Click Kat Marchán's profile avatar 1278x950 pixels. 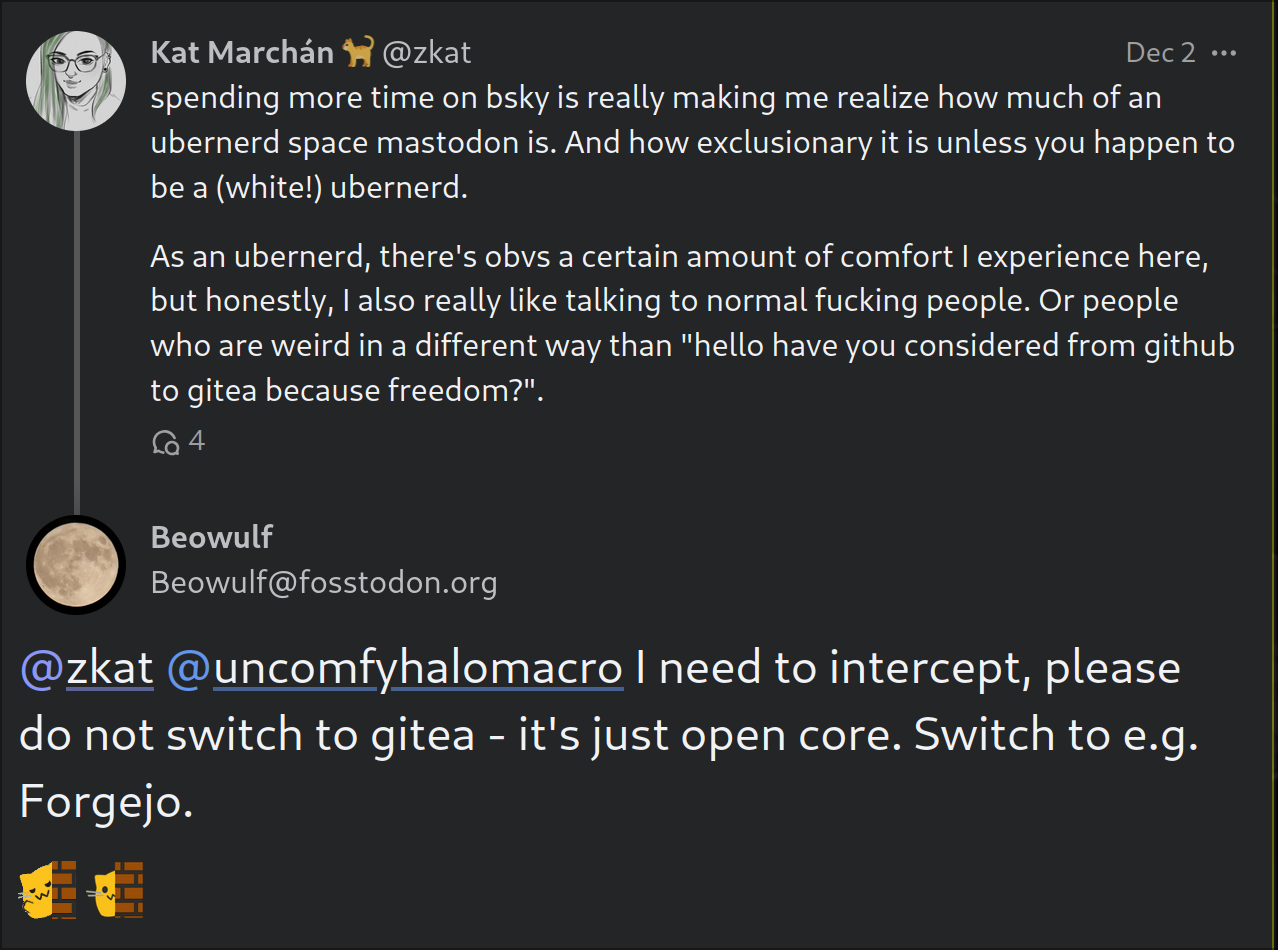(76, 80)
